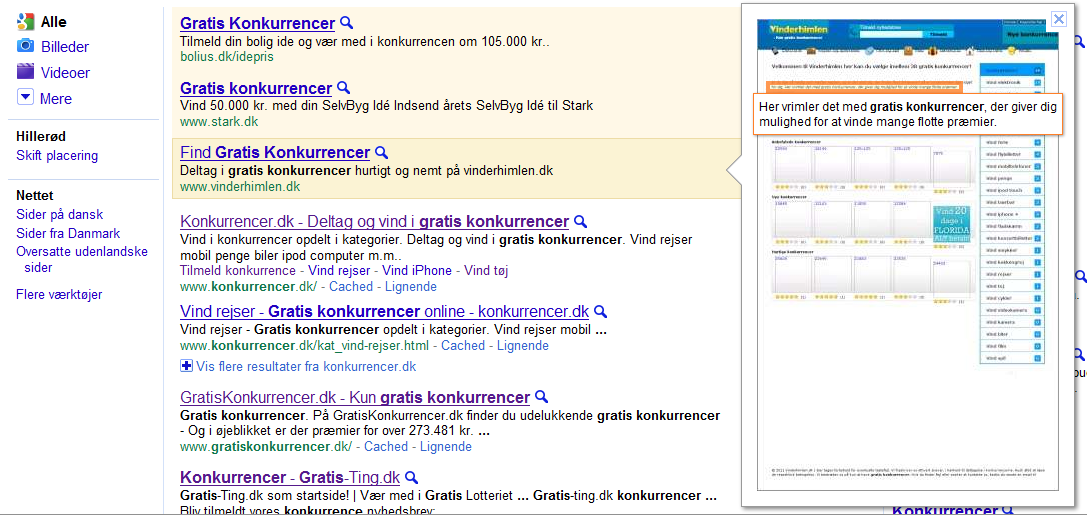Open the Mere categories menu

coord(55,98)
